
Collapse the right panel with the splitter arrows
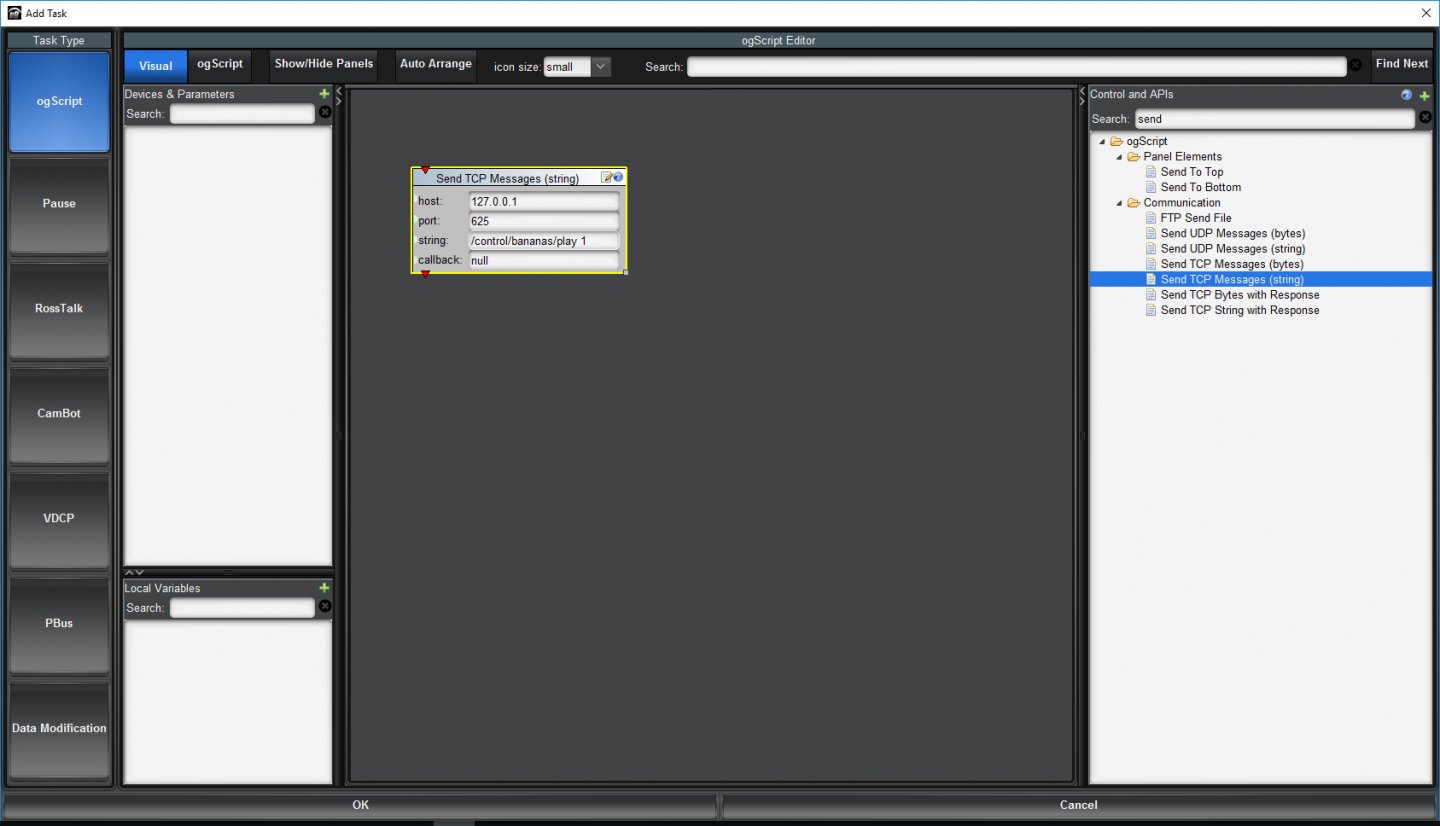tap(1082, 101)
